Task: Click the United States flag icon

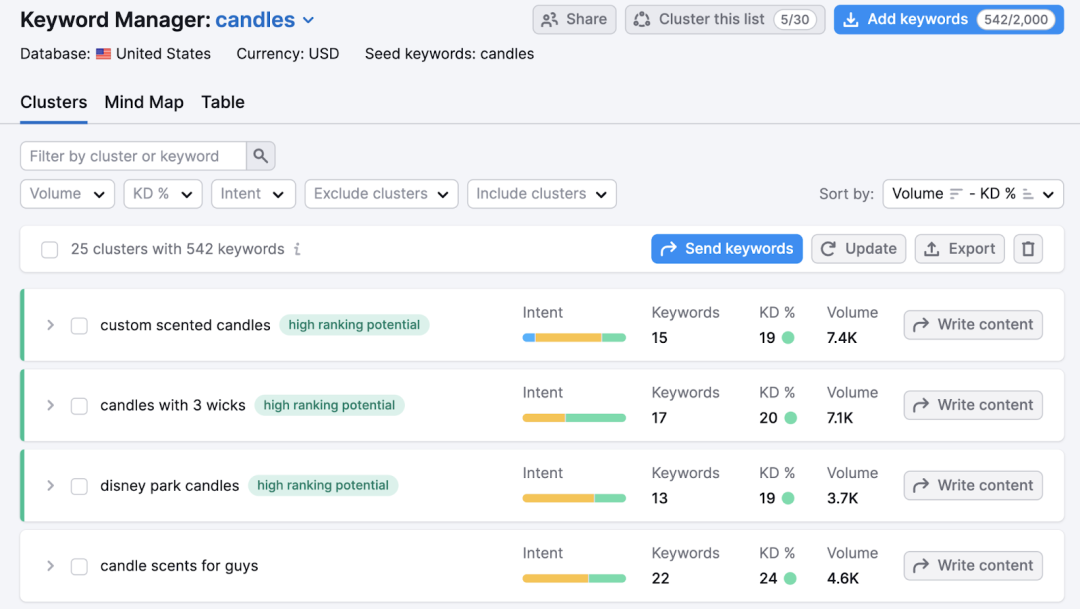Action: (103, 54)
